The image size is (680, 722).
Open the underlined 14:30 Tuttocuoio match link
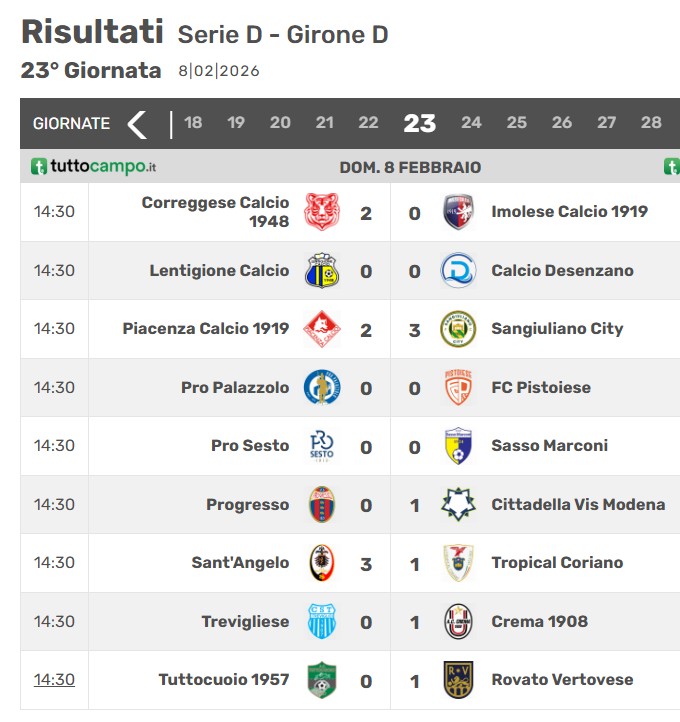point(54,680)
